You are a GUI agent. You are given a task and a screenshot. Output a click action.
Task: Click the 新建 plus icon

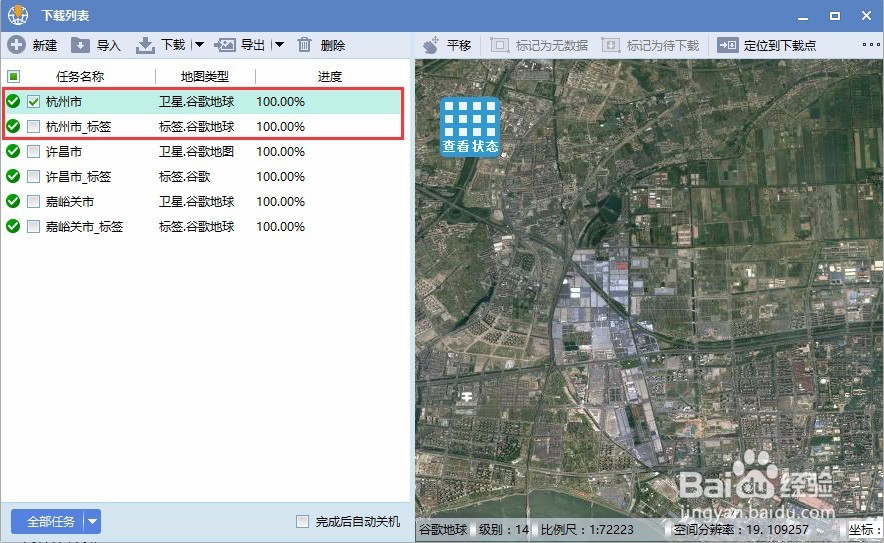coord(16,45)
